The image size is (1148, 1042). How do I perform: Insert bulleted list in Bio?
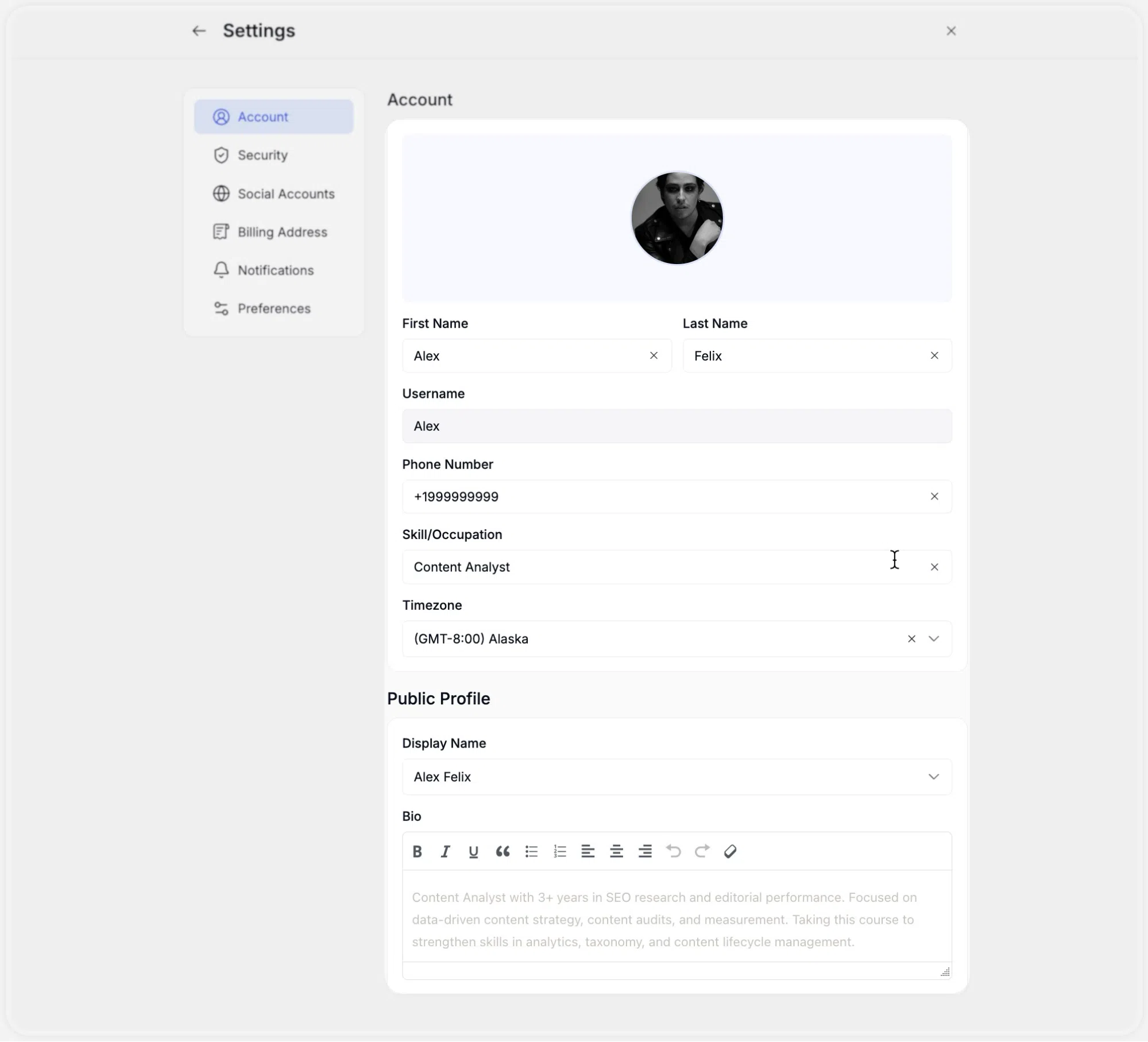click(x=531, y=851)
